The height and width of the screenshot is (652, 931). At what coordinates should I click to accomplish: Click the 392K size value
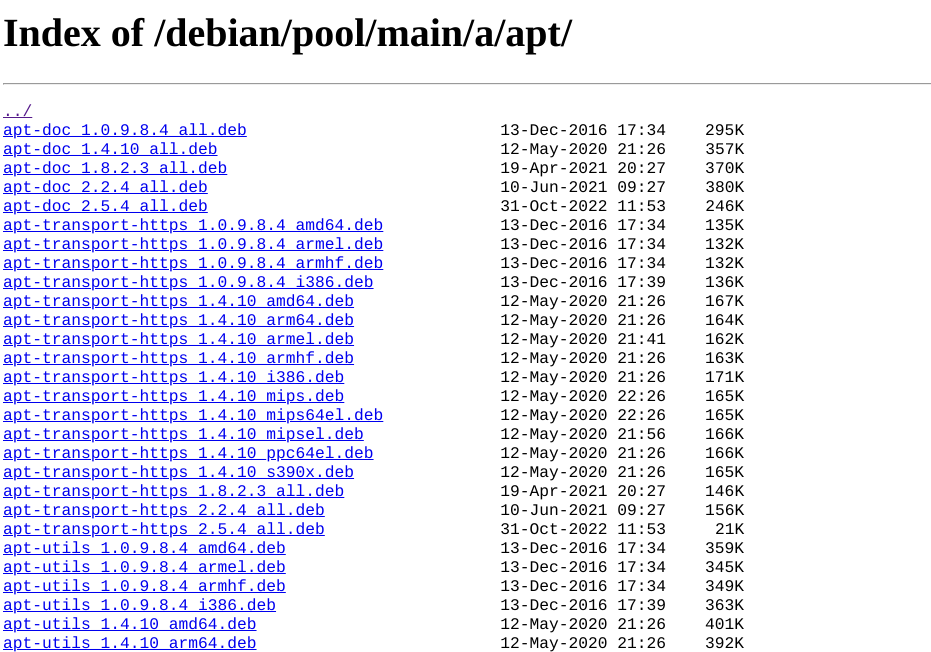pos(724,643)
